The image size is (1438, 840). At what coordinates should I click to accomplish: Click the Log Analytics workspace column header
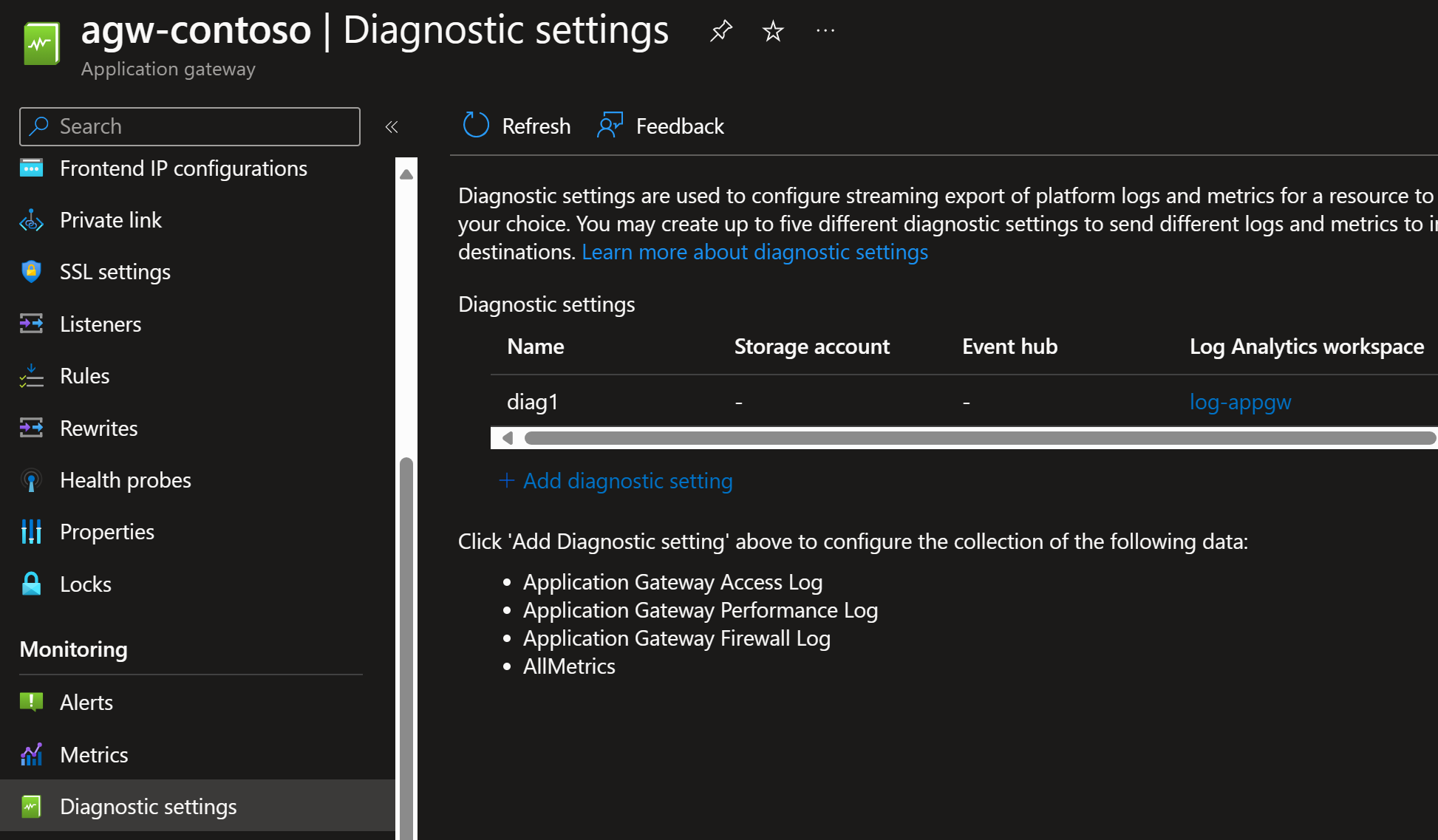[1306, 346]
